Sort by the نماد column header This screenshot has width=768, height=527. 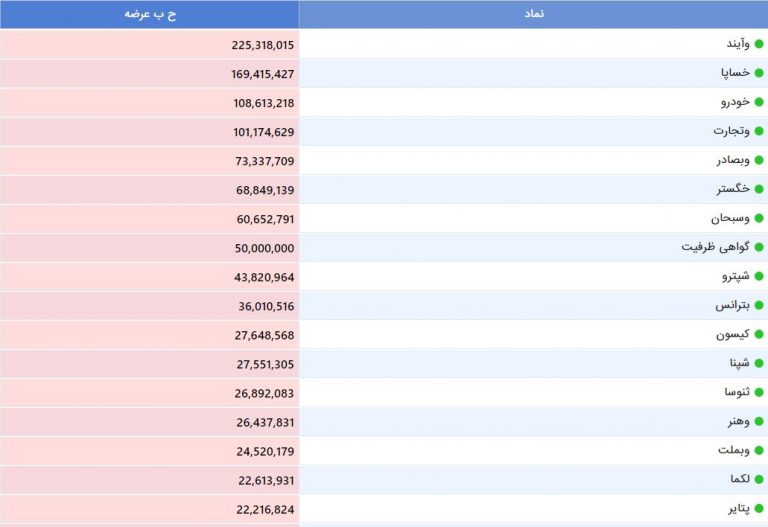click(x=534, y=14)
